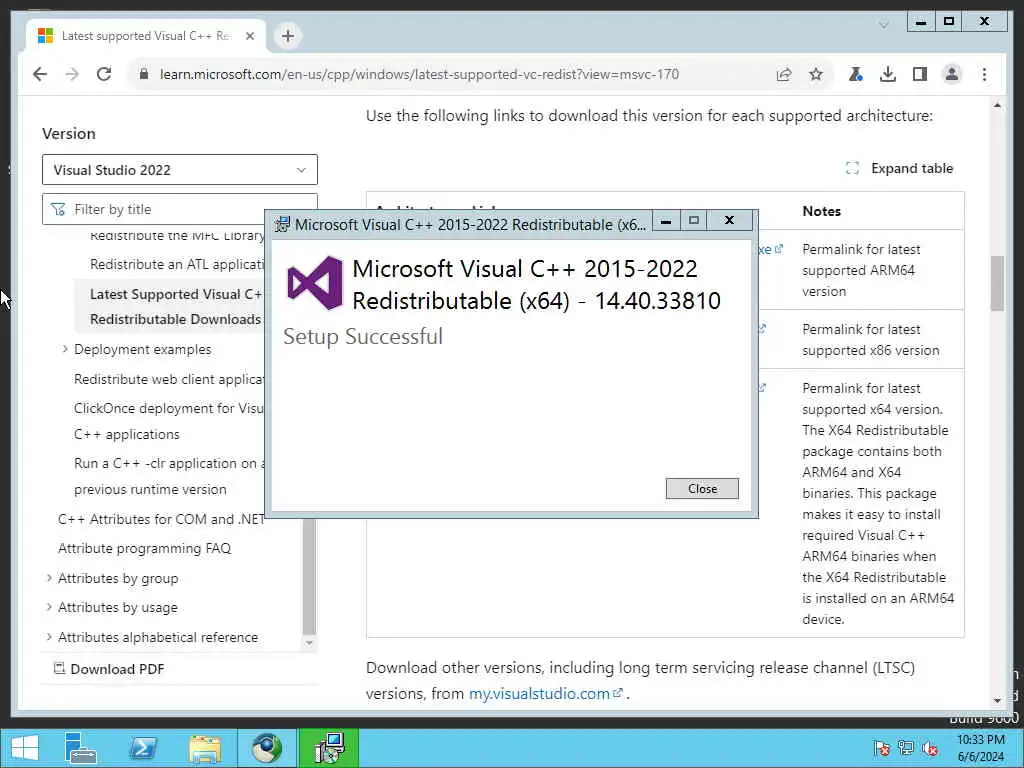Open the taskbar clock 10:33 PM

click(980, 748)
